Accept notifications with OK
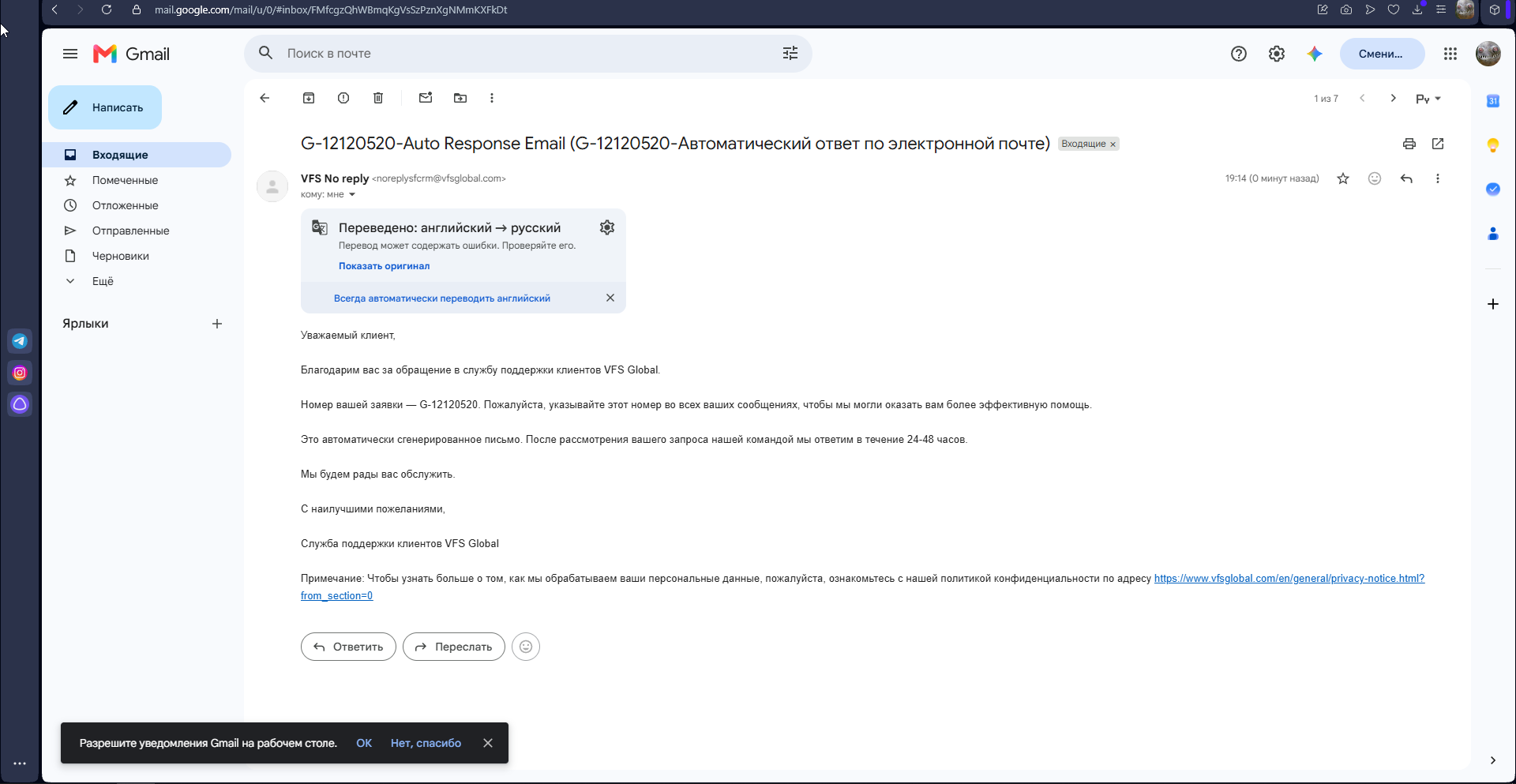This screenshot has height=784, width=1516. 364,743
